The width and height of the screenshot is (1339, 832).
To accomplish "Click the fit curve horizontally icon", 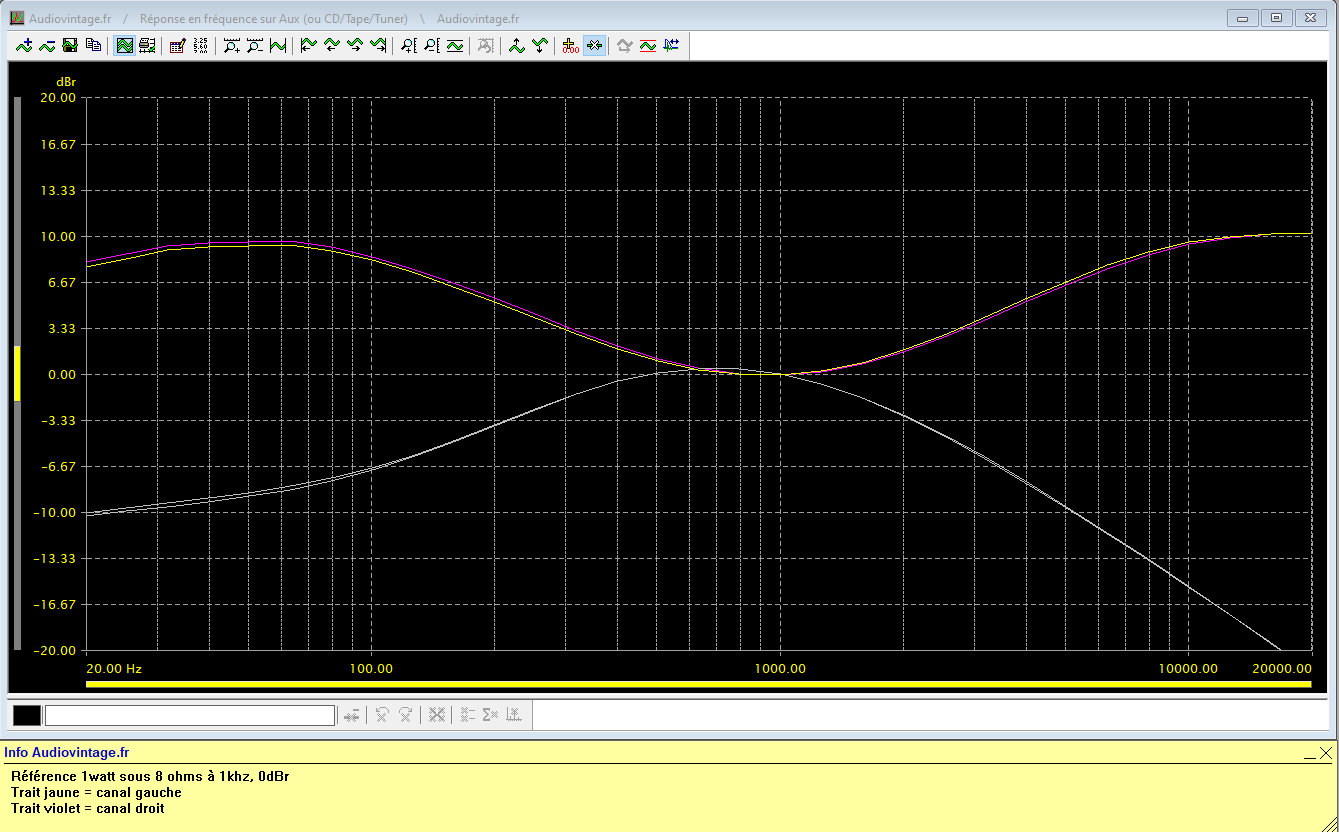I will [277, 45].
